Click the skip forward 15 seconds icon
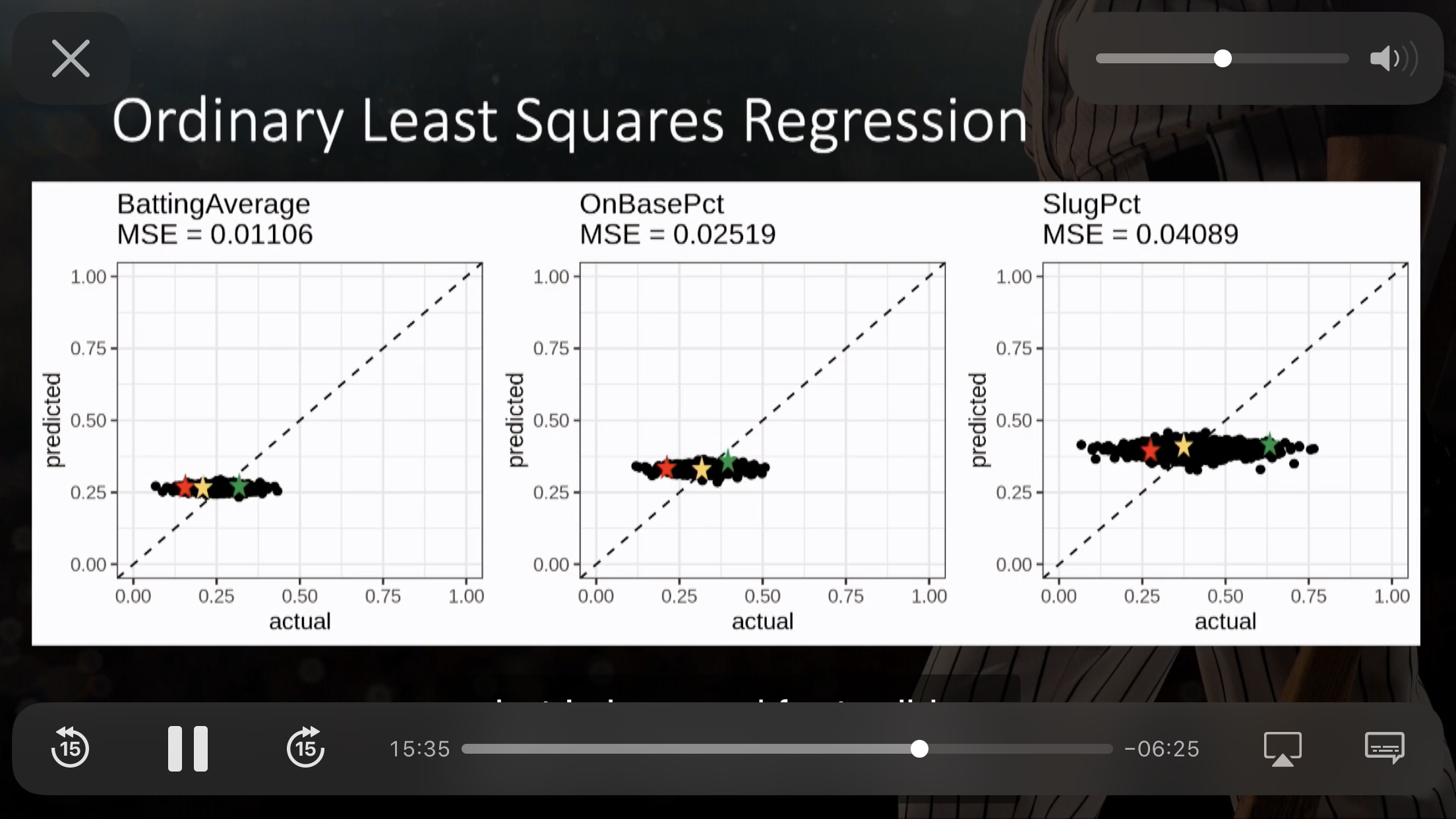This screenshot has width=1456, height=819. pos(304,749)
